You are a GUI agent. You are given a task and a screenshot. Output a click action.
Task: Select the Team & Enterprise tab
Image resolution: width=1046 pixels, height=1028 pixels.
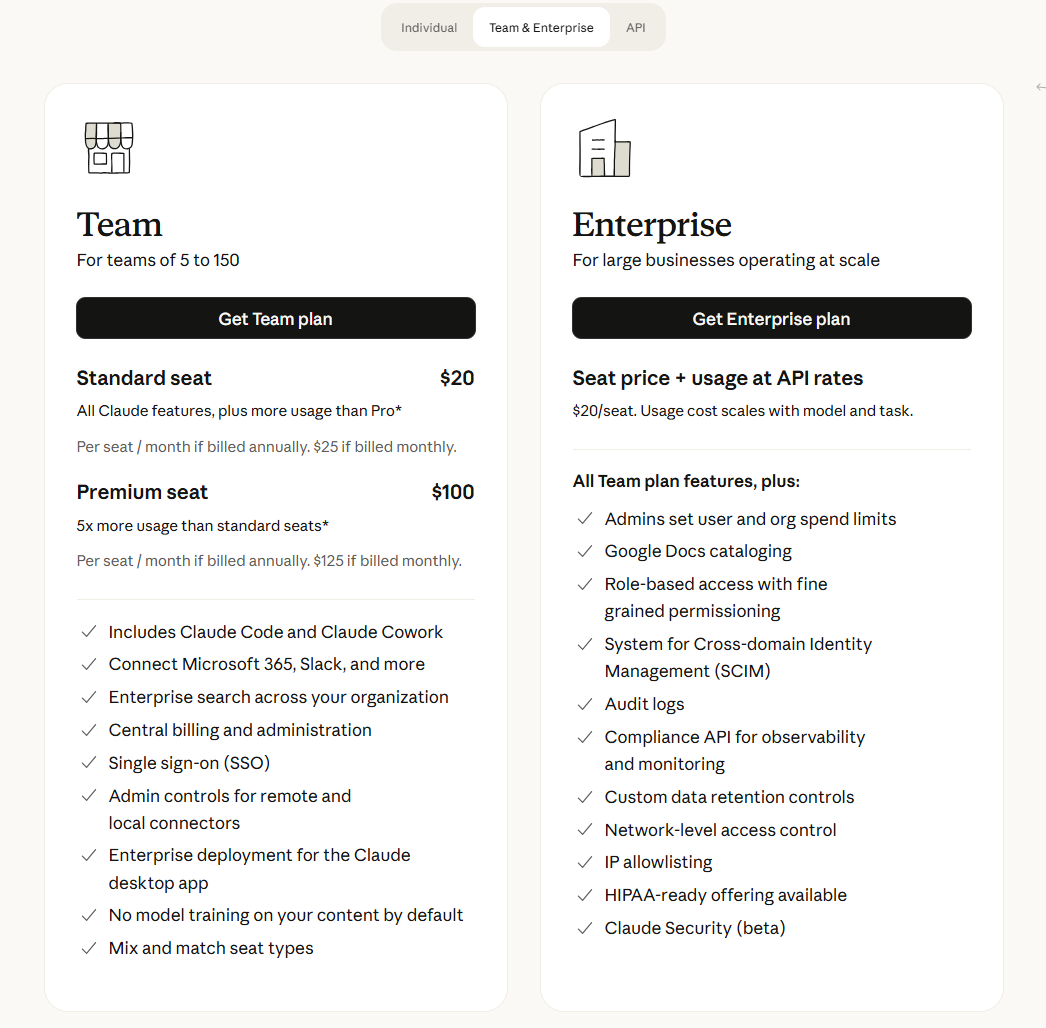tap(541, 27)
